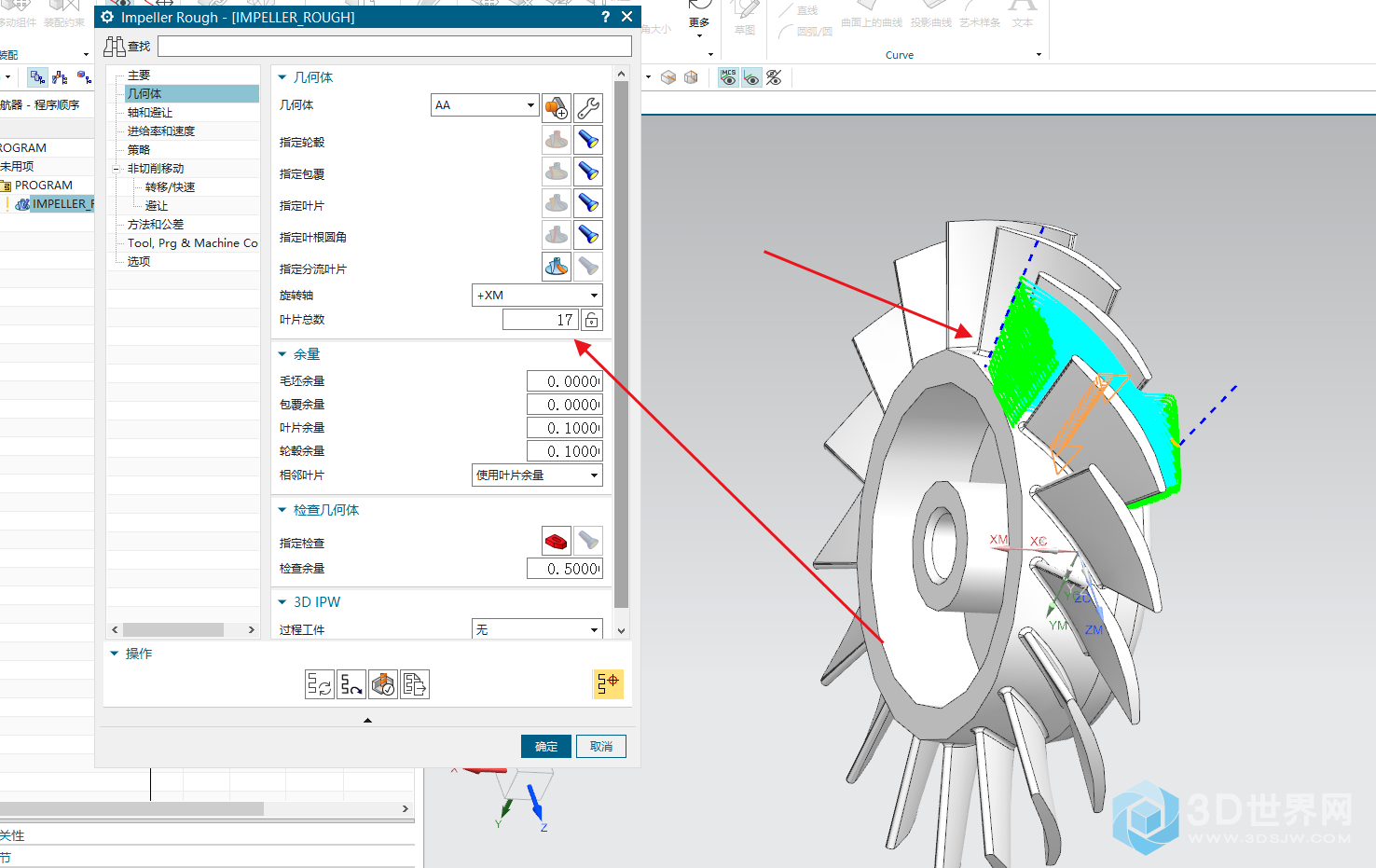Select 主要 in the left tree
The image size is (1376, 868).
coord(139,76)
